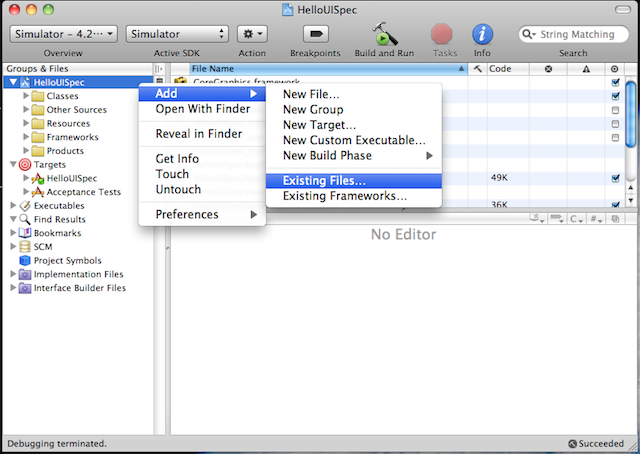Image resolution: width=640 pixels, height=454 pixels.
Task: Click the String Matching search field
Action: pyautogui.click(x=574, y=34)
